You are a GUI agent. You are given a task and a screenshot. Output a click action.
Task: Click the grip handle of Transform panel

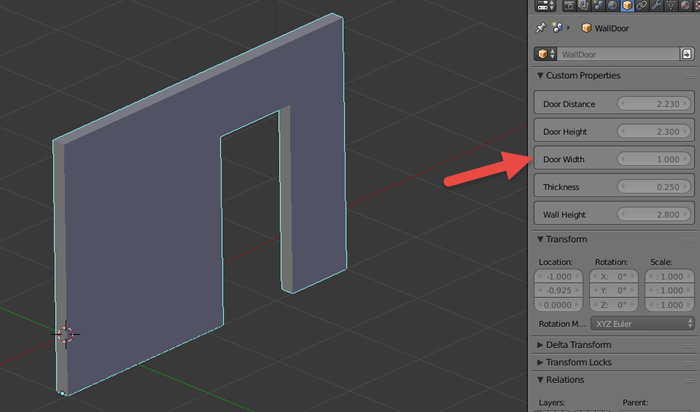(688, 240)
